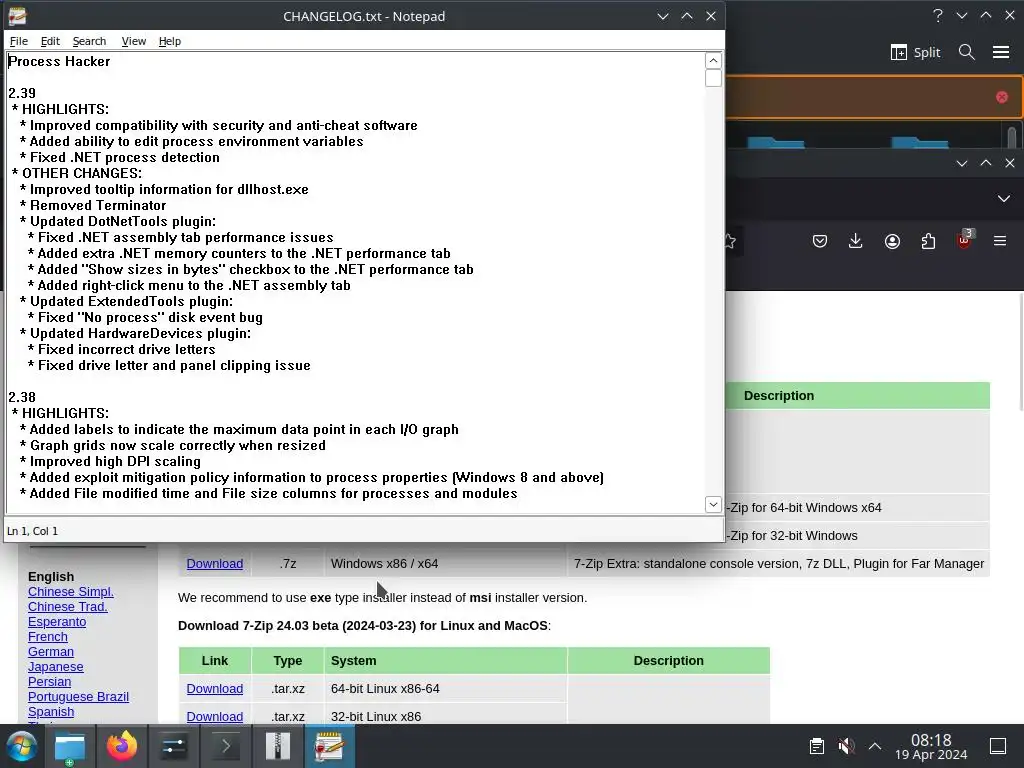Click the muted volume tray icon
The height and width of the screenshot is (768, 1024).
[x=846, y=746]
